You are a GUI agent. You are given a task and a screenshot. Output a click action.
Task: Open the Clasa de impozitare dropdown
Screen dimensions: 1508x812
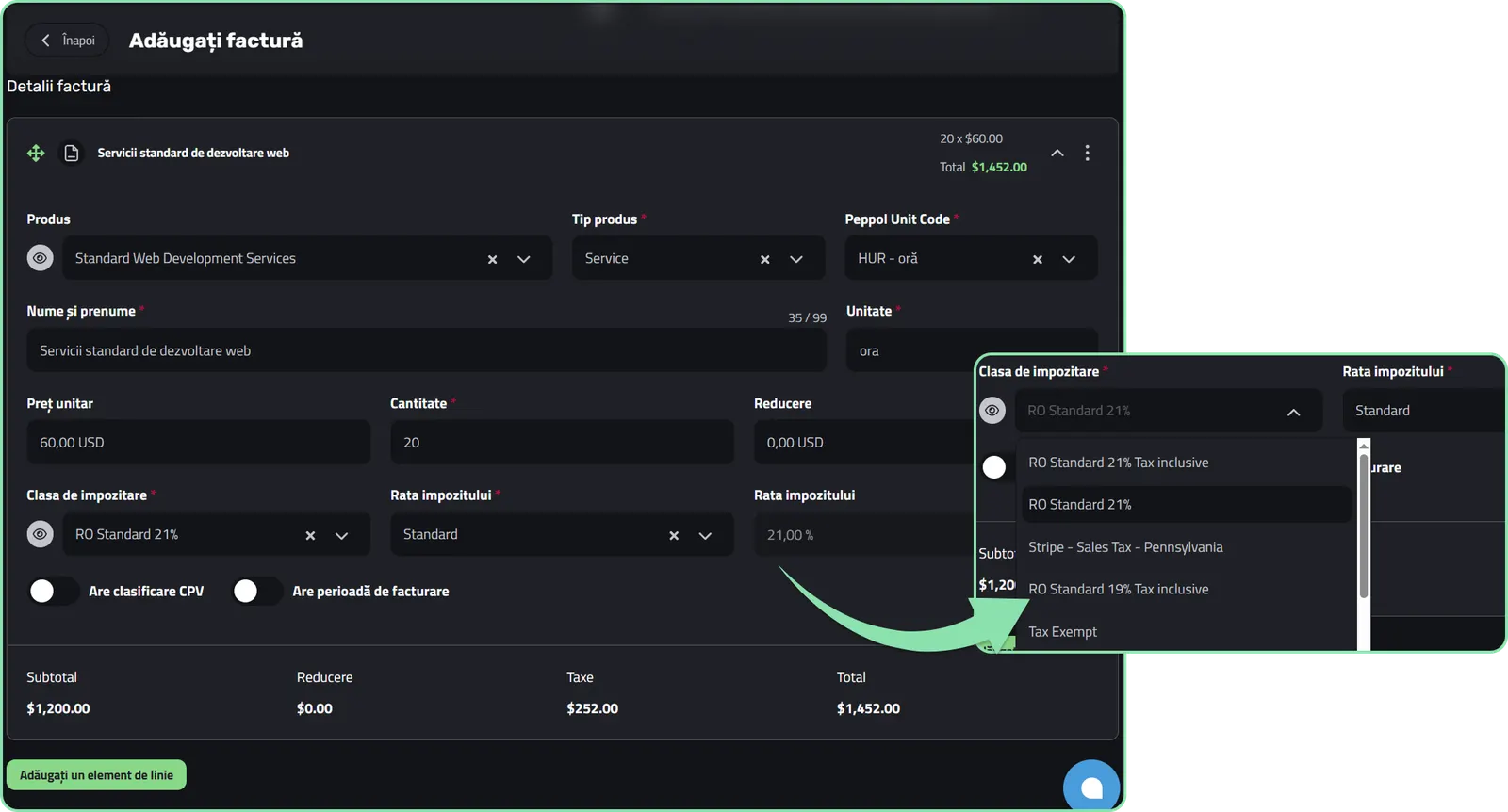(342, 535)
